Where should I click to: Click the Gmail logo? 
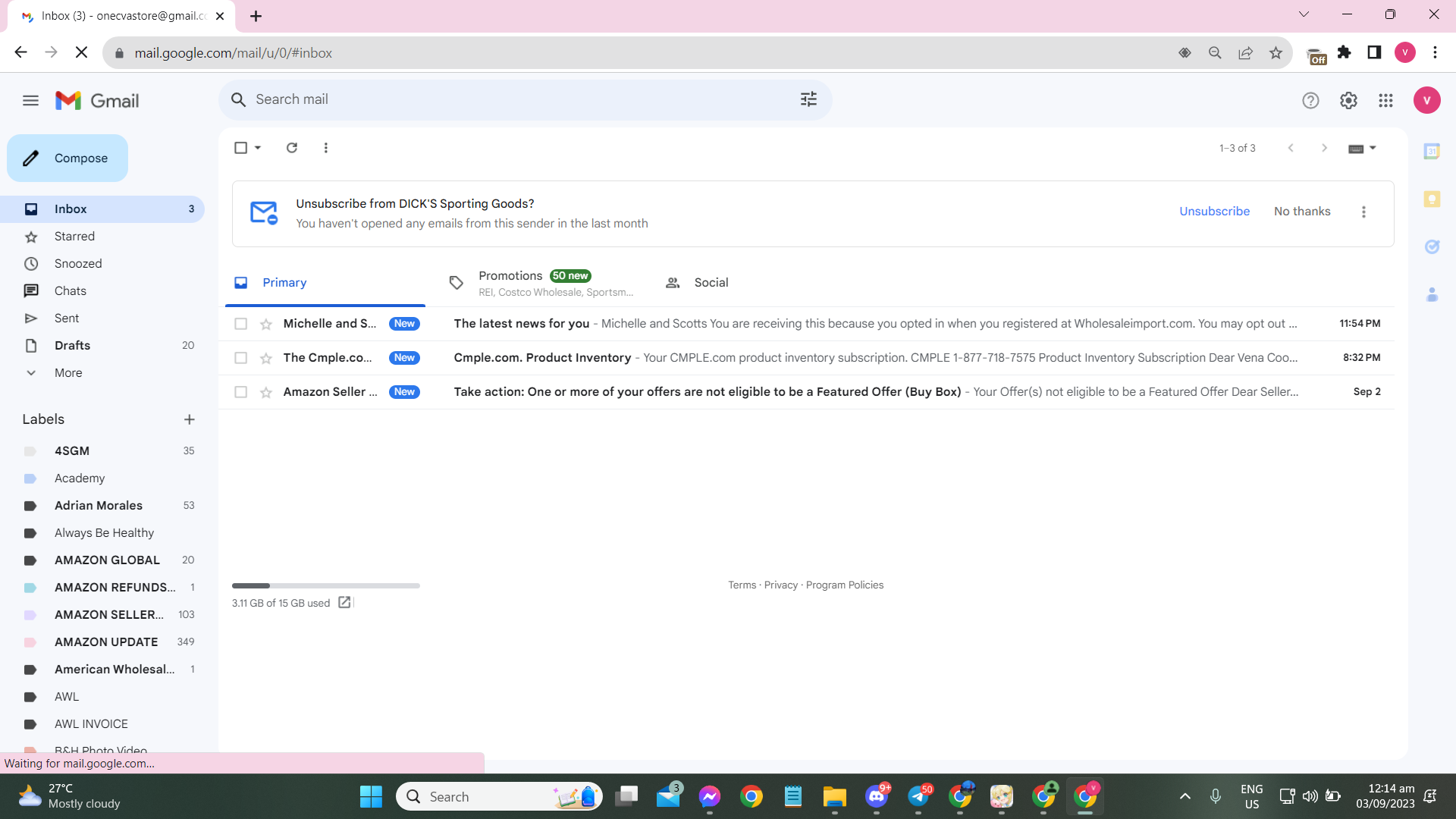[x=97, y=100]
